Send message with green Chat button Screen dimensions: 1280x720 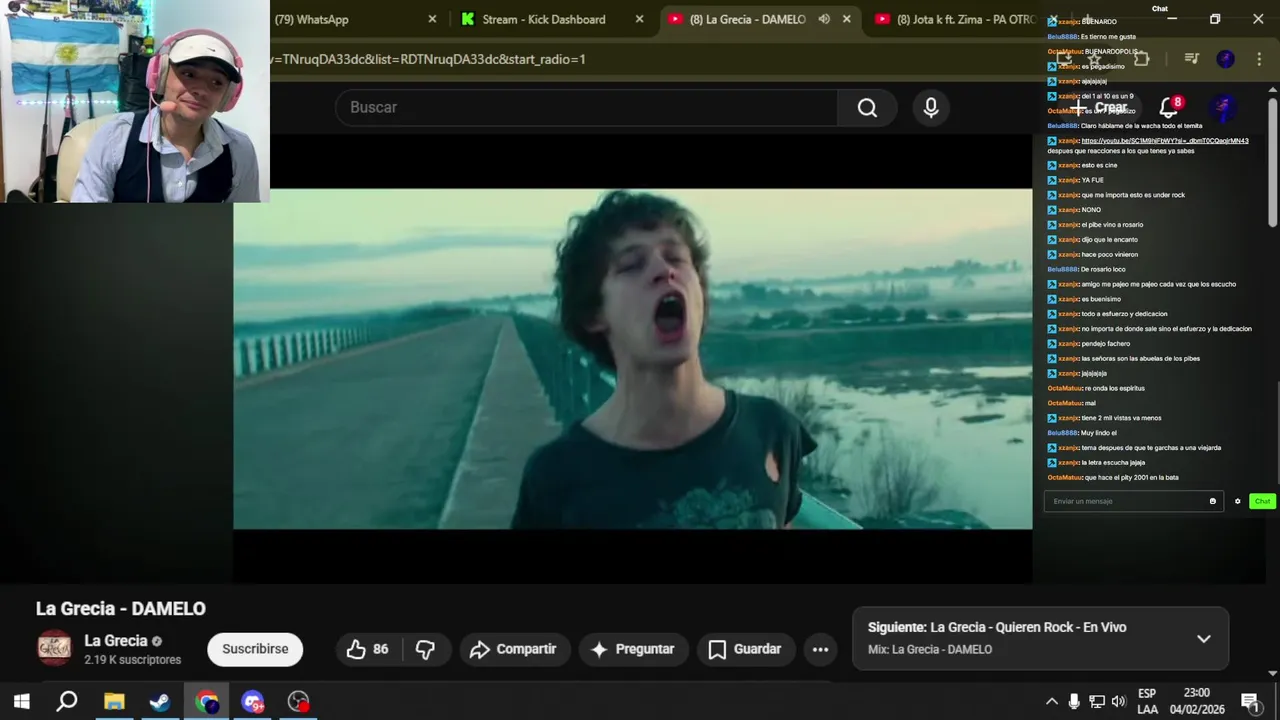point(1262,501)
